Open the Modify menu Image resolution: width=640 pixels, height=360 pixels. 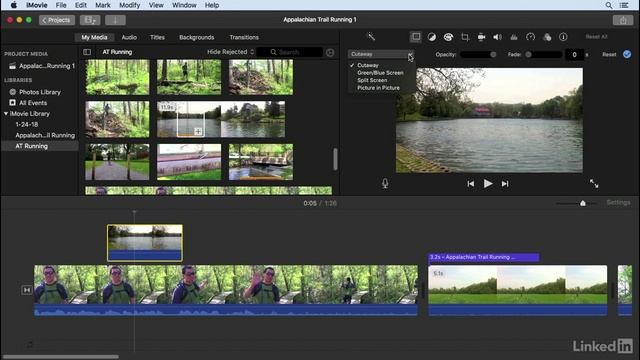tap(129, 5)
